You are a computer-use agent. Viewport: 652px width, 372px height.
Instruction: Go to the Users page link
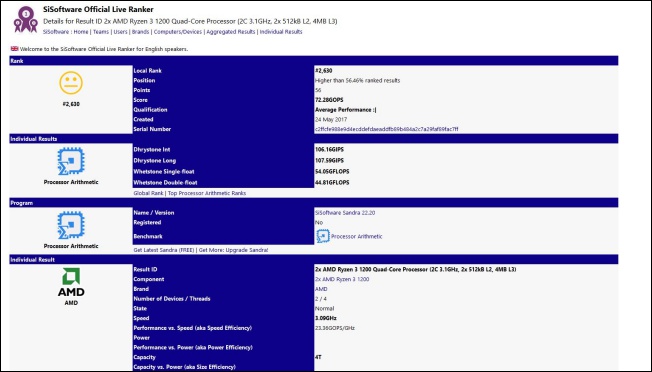[121, 32]
